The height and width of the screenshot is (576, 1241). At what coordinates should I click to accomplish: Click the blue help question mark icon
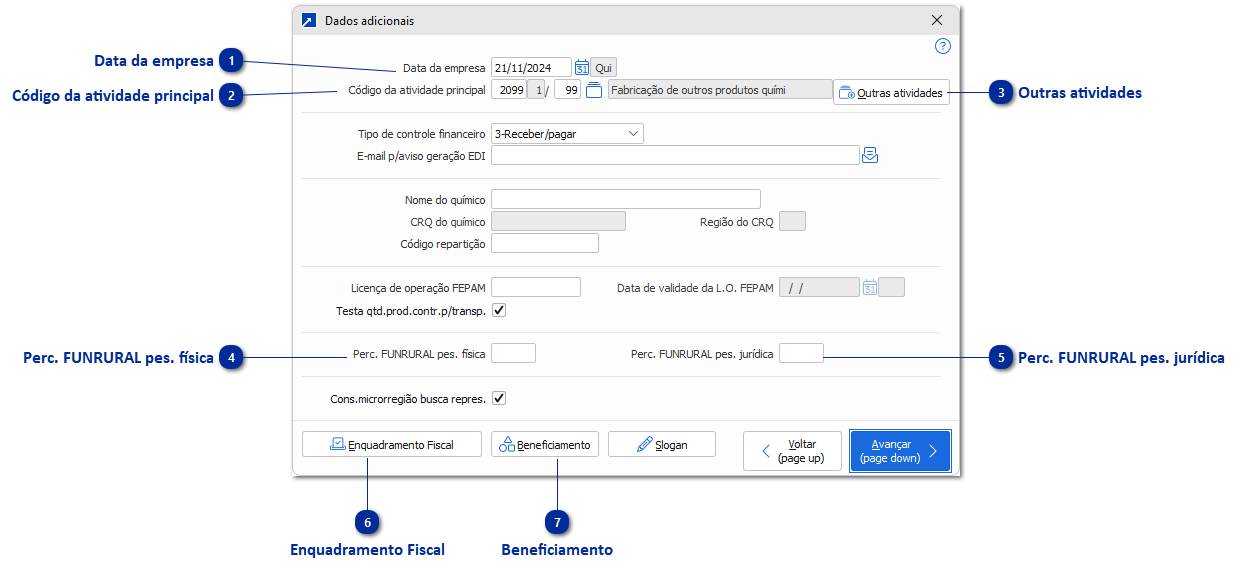pyautogui.click(x=942, y=46)
